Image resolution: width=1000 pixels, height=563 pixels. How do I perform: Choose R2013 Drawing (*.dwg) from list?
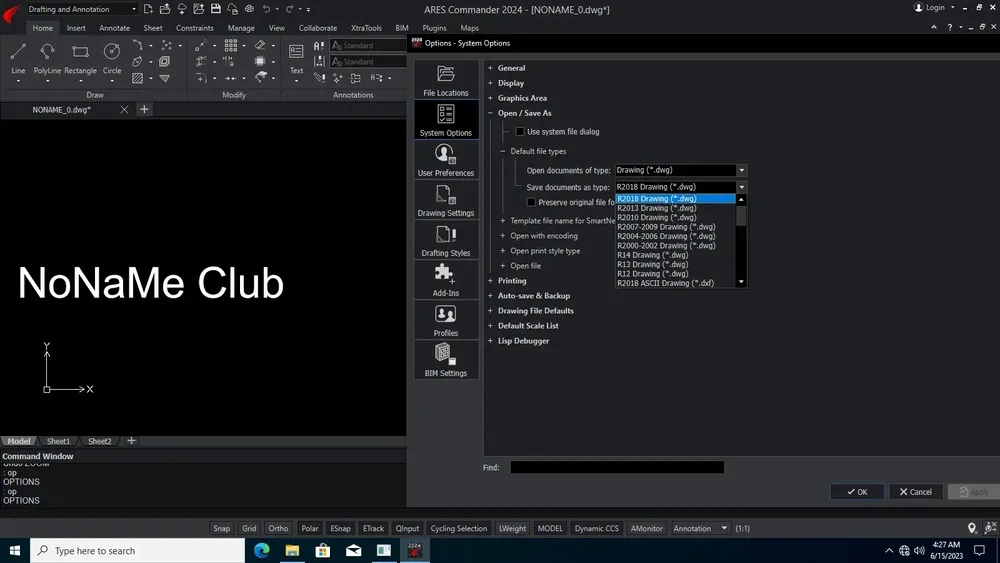click(x=657, y=208)
